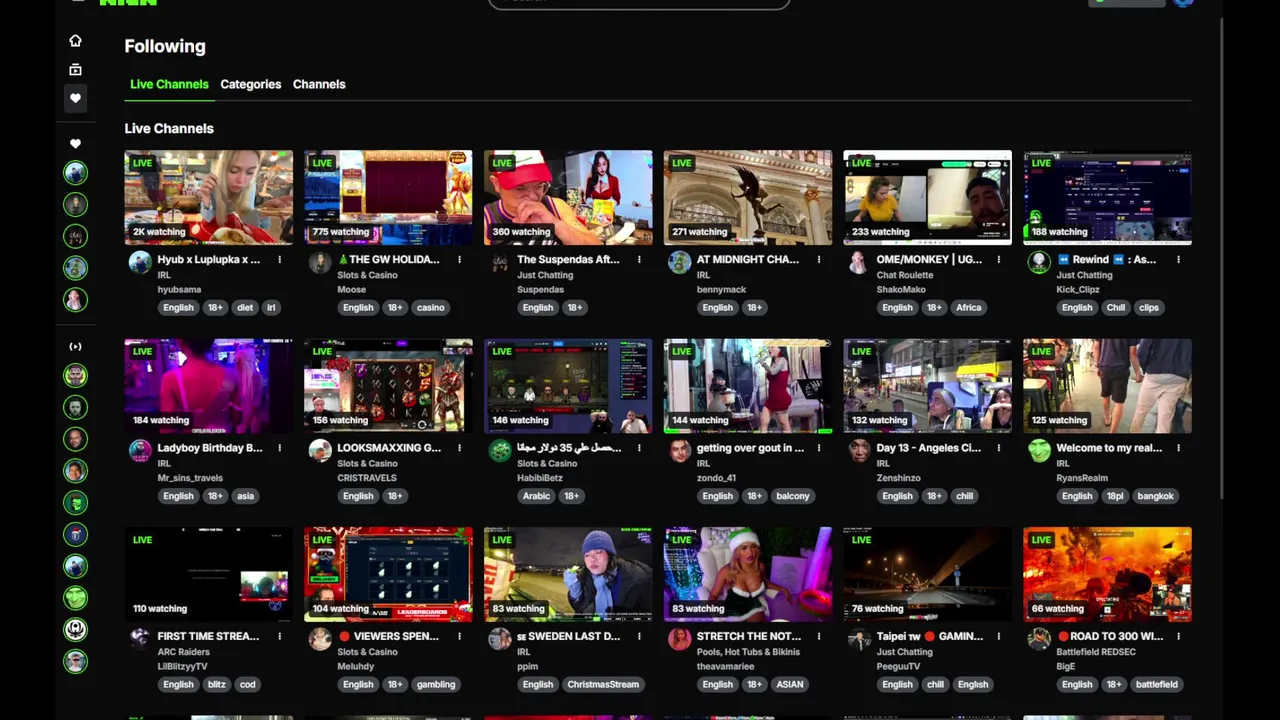
Task: Open options menu for OME/MONKEY stream
Action: (998, 260)
